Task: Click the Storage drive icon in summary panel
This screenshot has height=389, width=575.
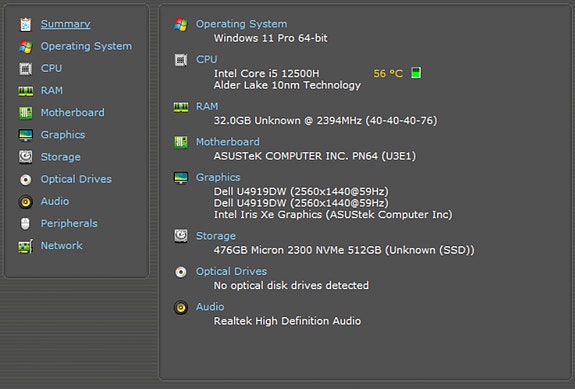Action: 181,236
